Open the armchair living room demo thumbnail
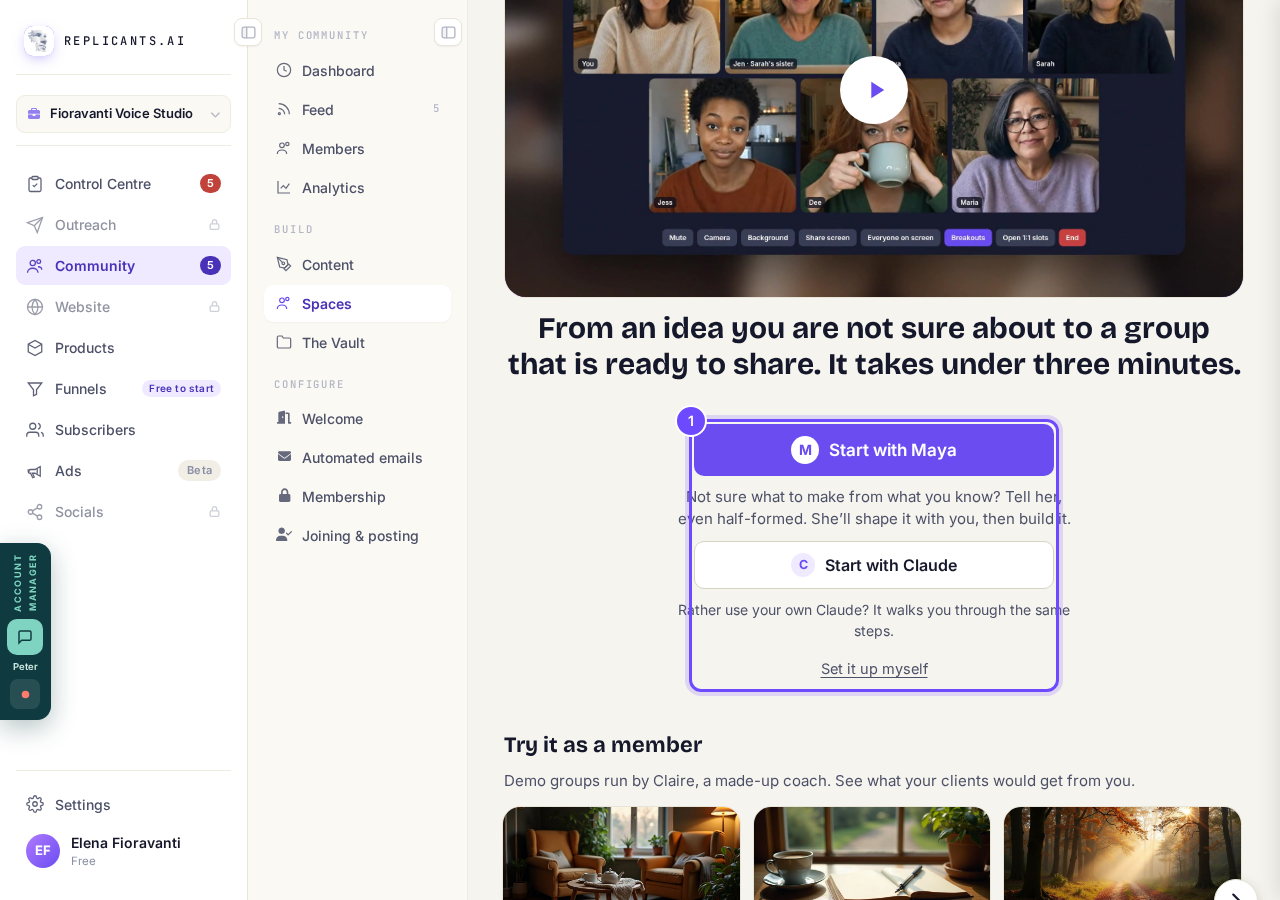 pos(622,853)
